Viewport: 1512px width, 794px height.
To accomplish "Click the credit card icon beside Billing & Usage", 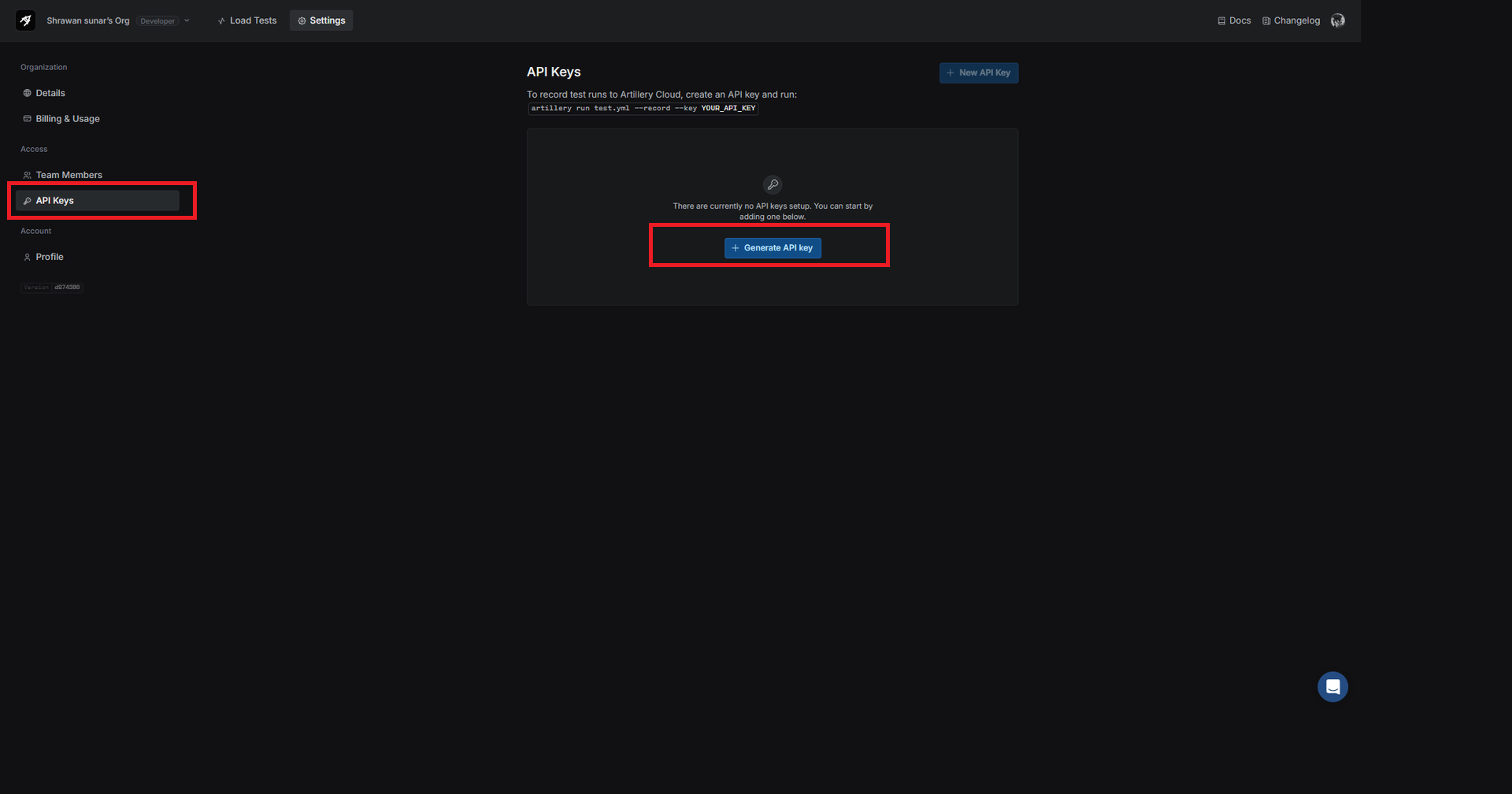I will (27, 118).
